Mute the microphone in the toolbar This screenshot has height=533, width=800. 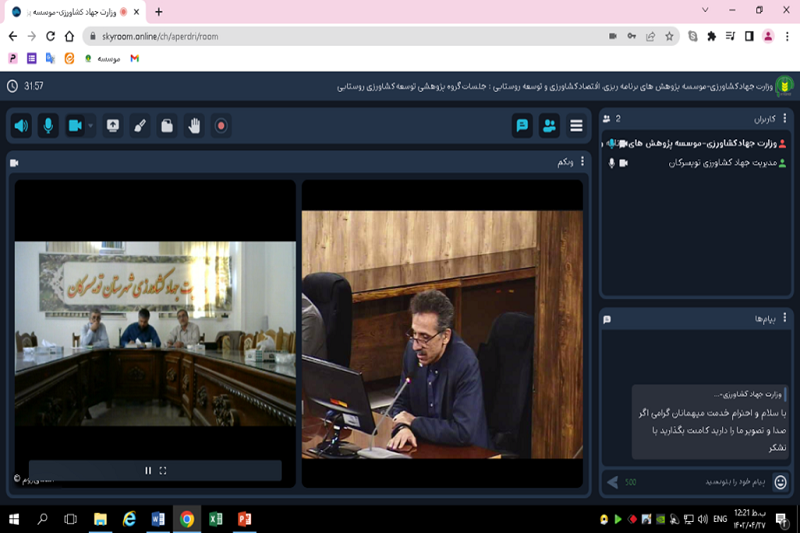(47, 126)
